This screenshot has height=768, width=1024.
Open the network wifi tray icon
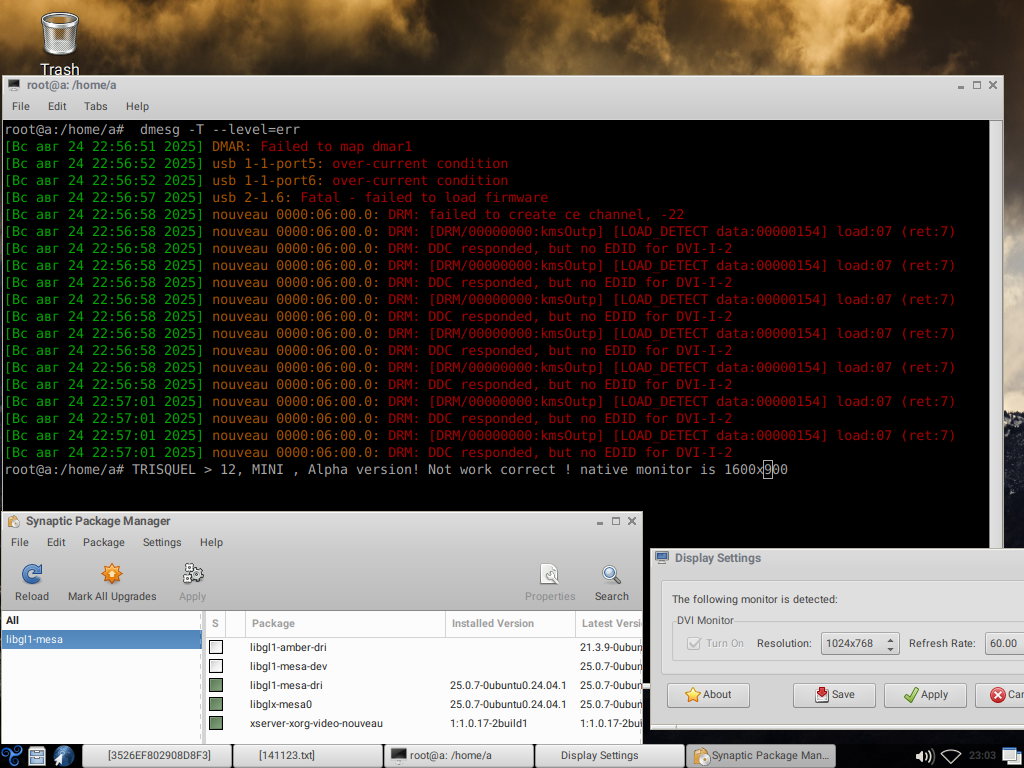[x=951, y=756]
